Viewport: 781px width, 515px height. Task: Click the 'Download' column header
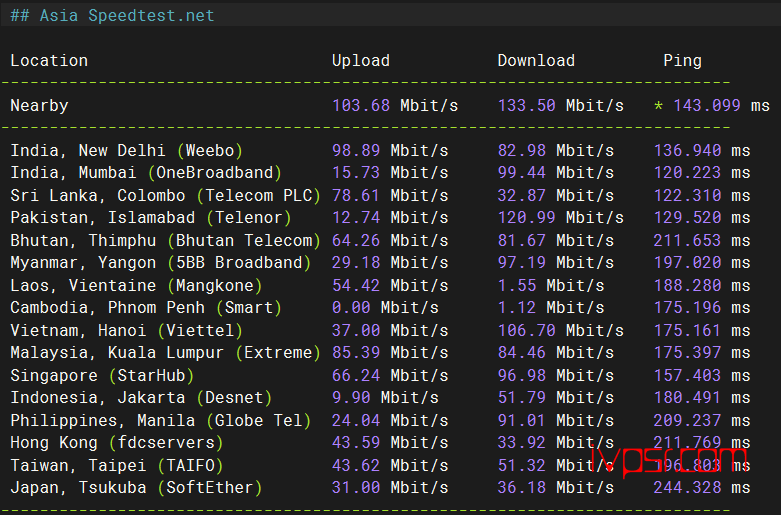(536, 61)
